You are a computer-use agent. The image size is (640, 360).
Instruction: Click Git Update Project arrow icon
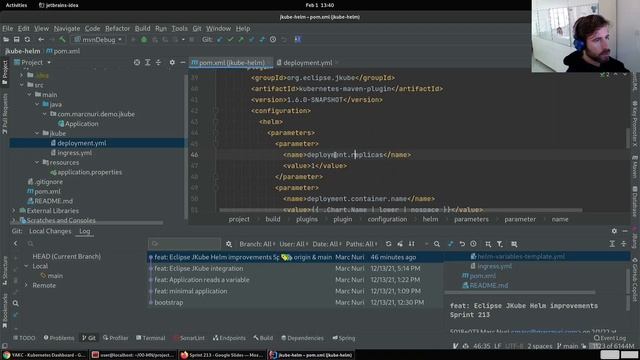tap(220, 40)
